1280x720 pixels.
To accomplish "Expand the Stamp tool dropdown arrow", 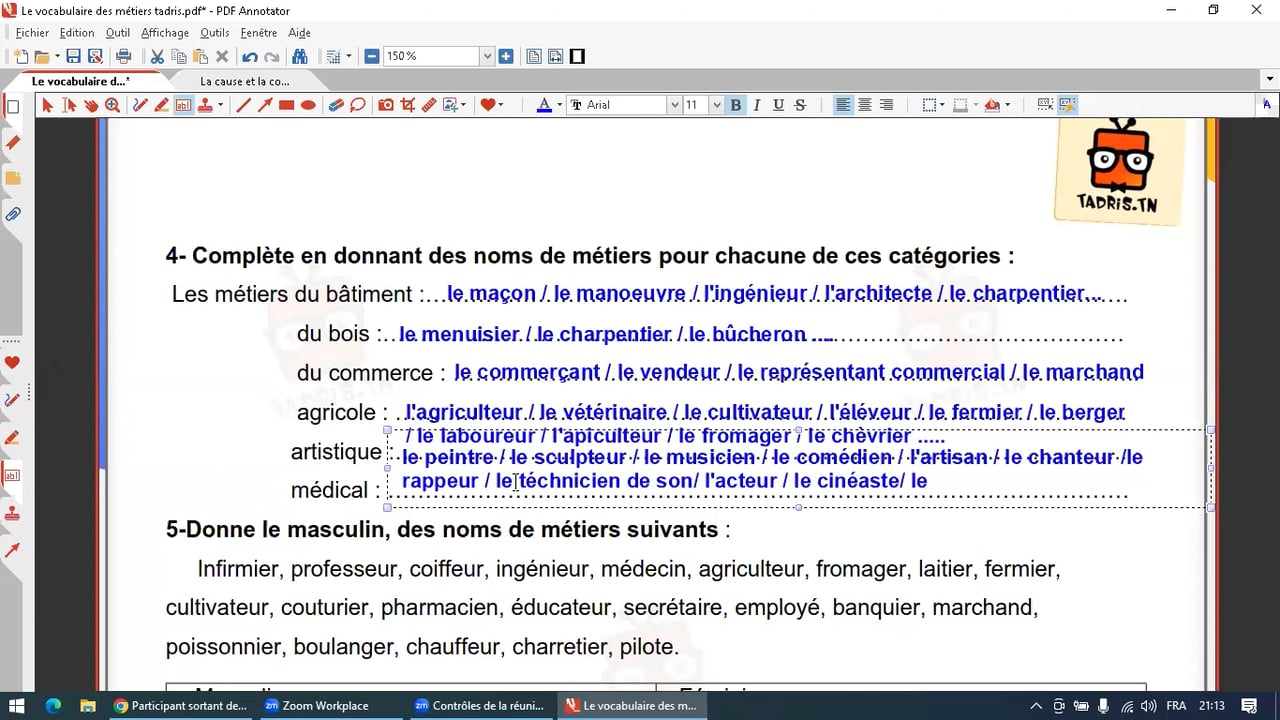I will (219, 105).
